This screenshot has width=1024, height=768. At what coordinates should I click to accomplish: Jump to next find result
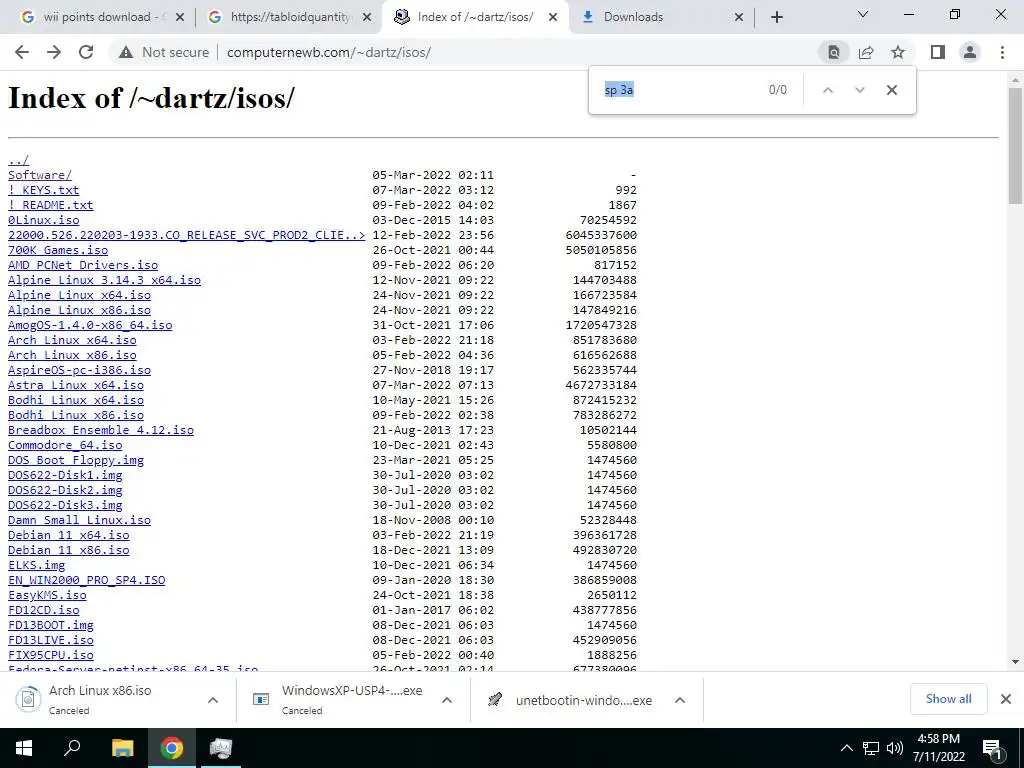859,90
